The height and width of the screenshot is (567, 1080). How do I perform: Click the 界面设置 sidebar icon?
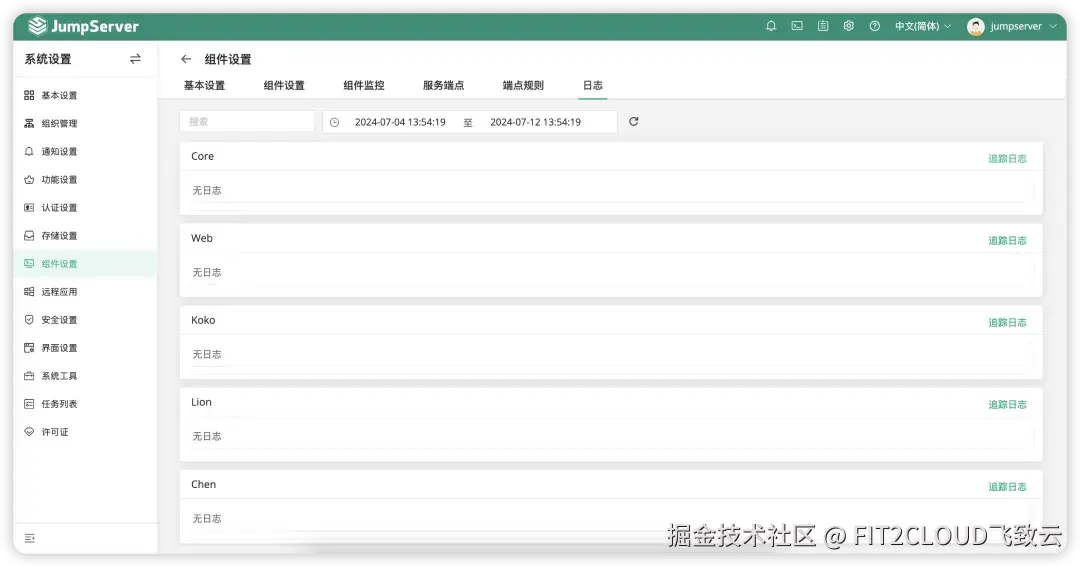click(29, 348)
